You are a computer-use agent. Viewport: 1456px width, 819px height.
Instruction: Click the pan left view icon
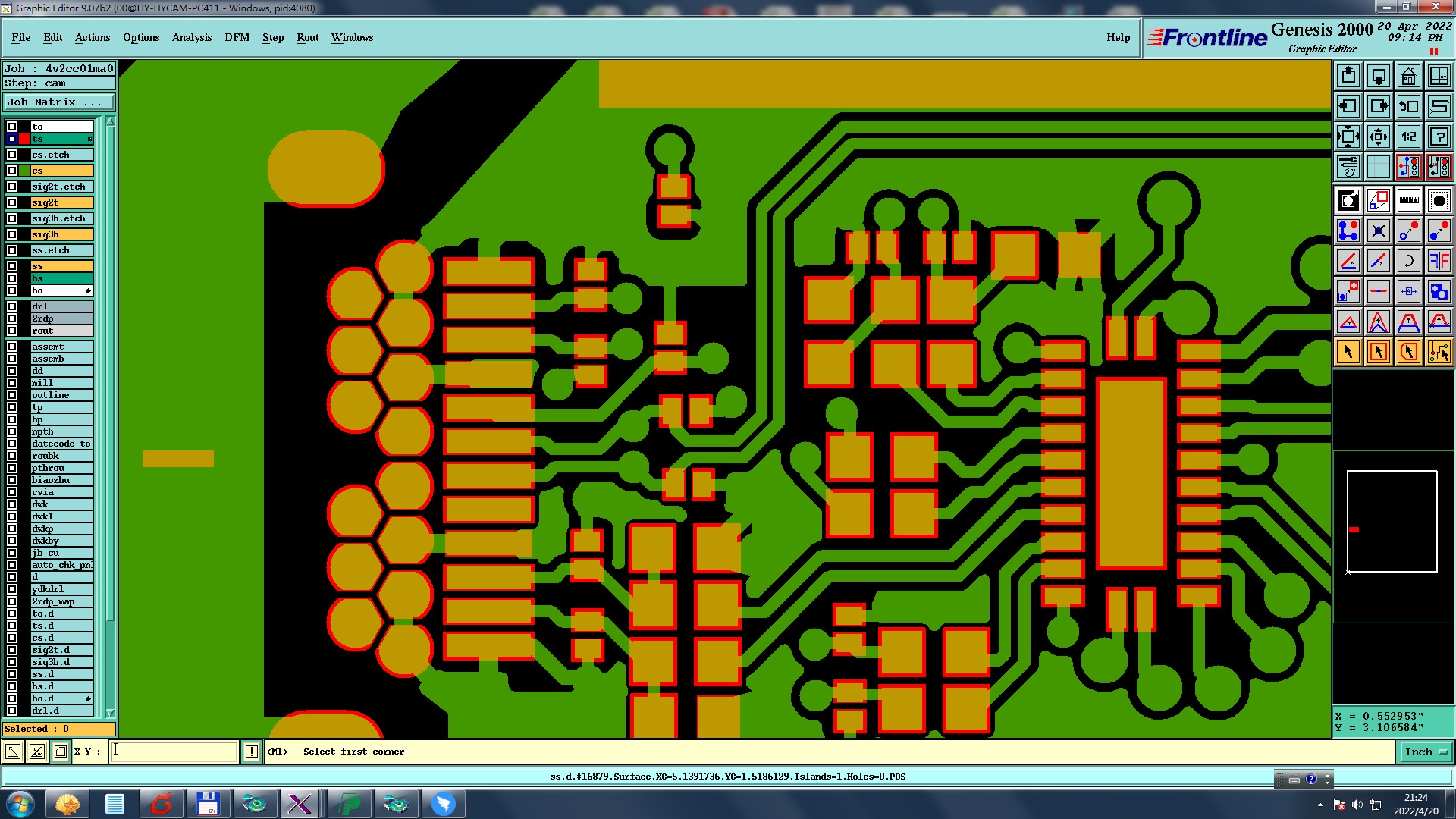[1348, 106]
